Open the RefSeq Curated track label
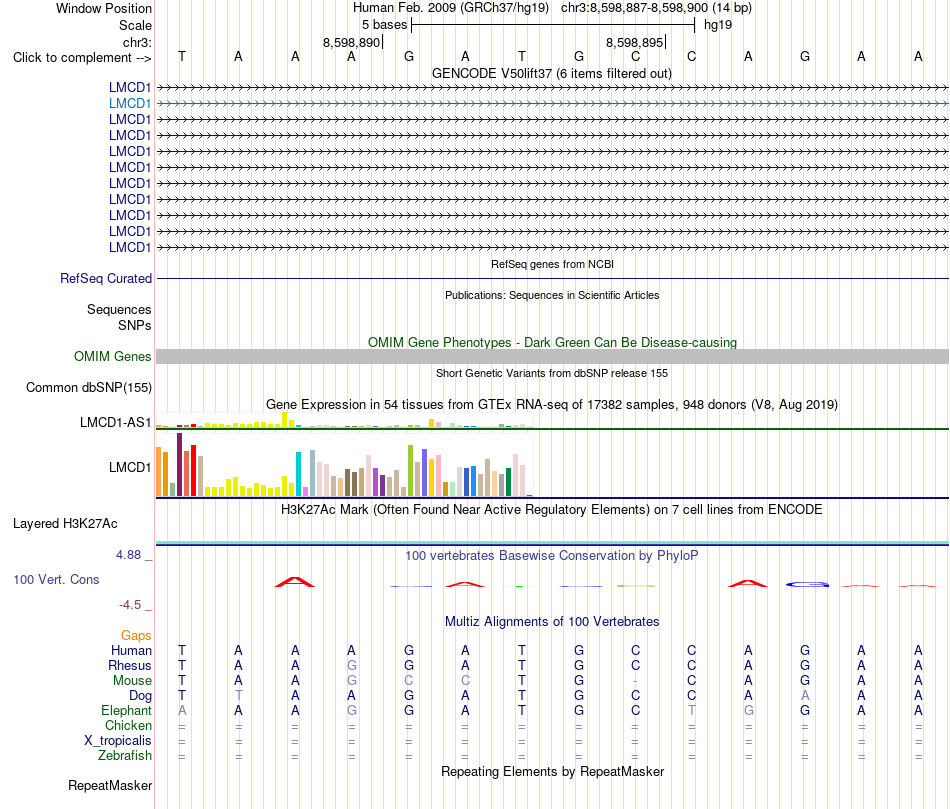This screenshot has width=950, height=809. [105, 278]
